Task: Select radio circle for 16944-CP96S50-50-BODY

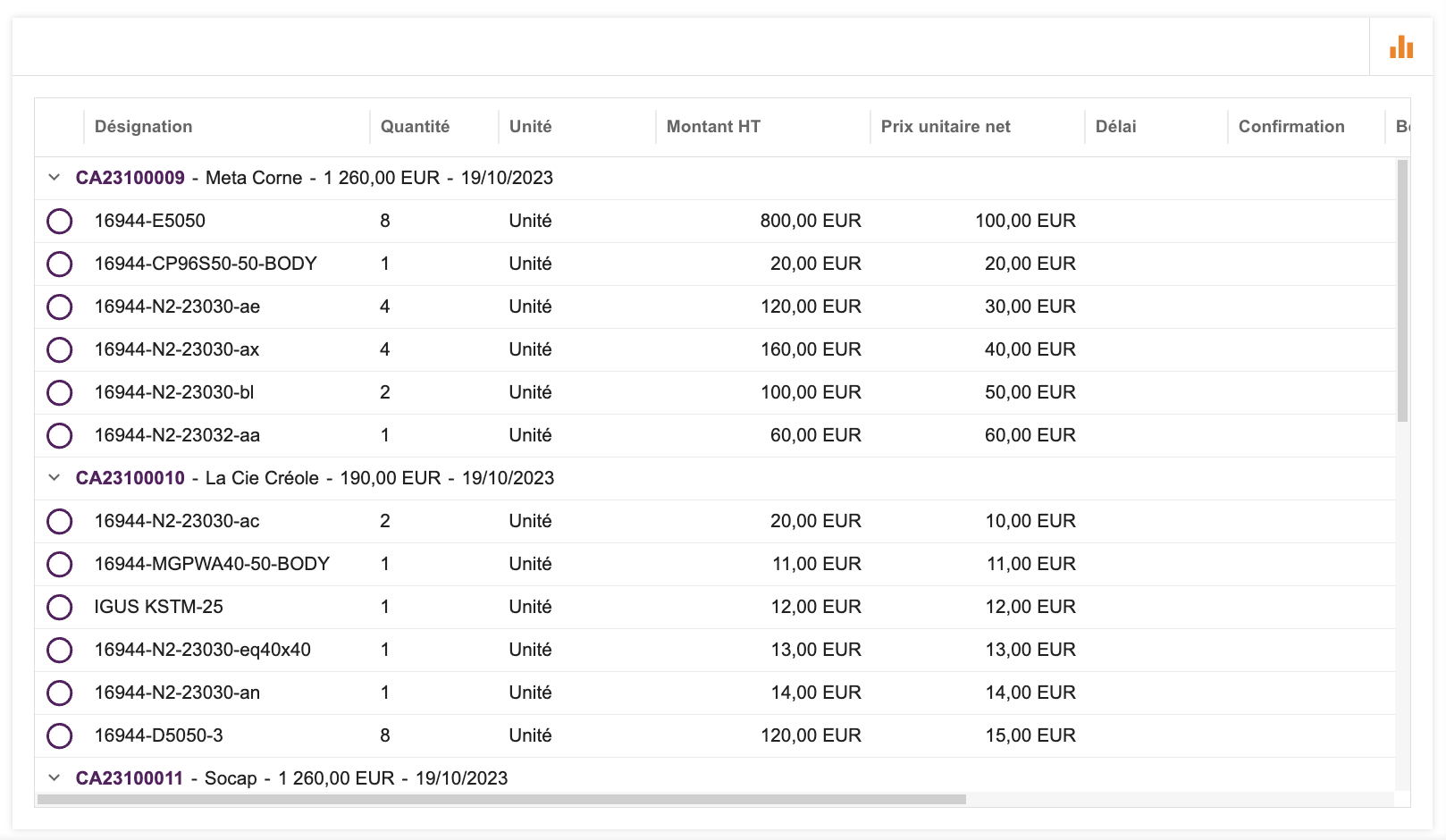Action: [60, 264]
